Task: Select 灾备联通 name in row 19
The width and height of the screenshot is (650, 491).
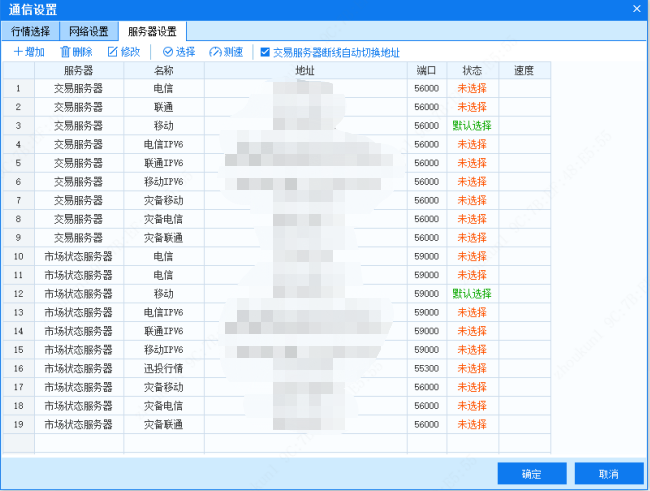Action: (164, 424)
